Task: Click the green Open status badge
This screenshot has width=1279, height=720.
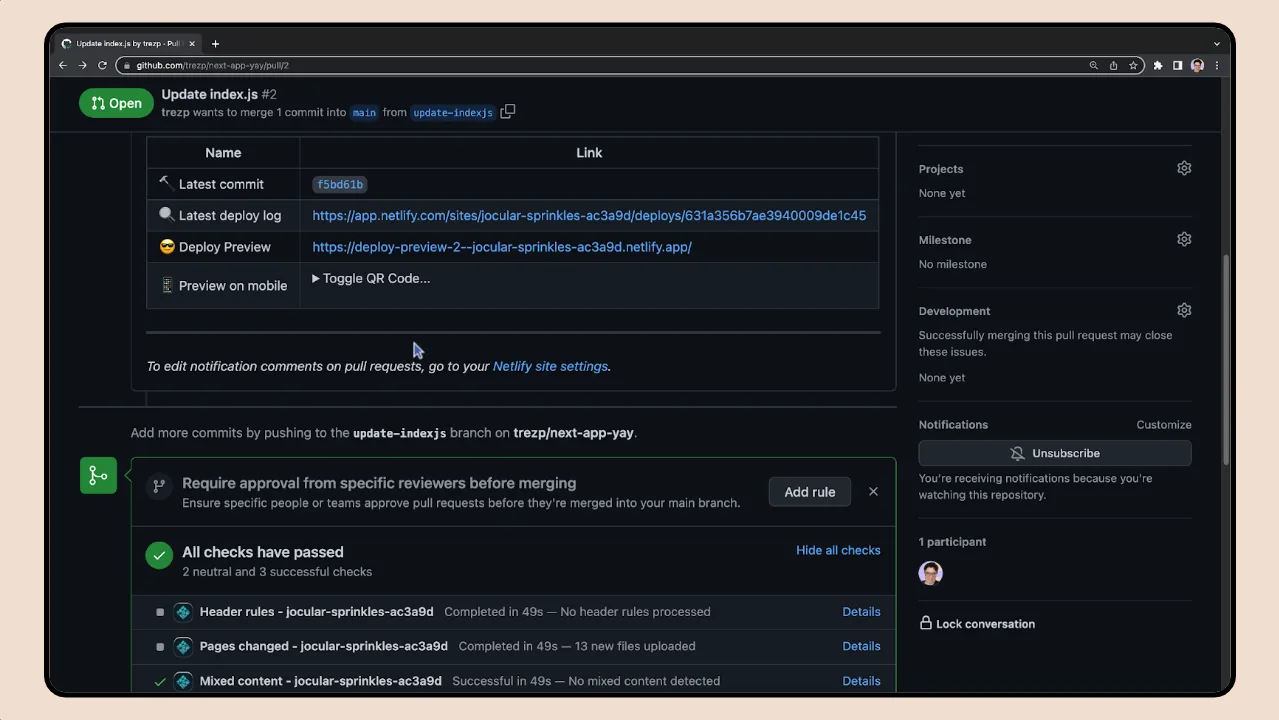Action: pos(116,103)
